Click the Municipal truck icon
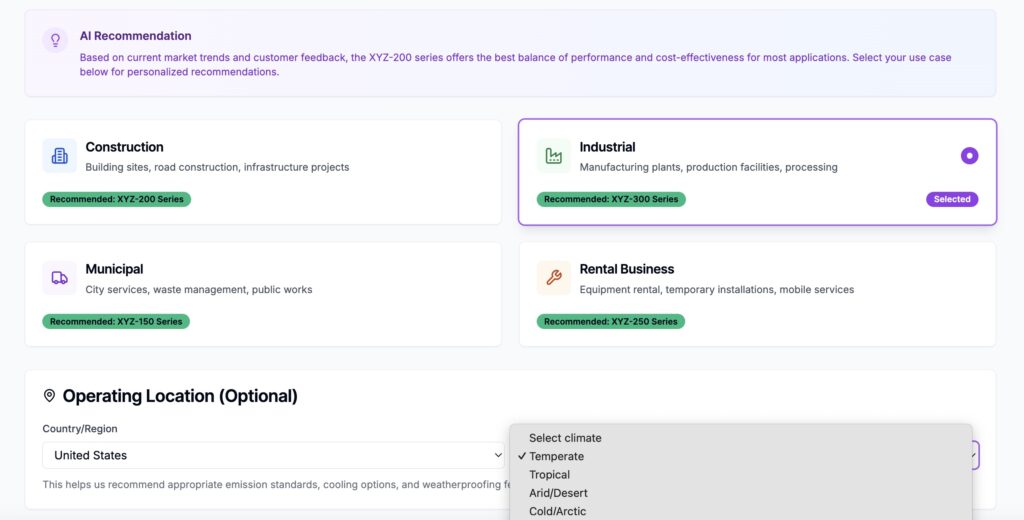Image resolution: width=1024 pixels, height=520 pixels. click(59, 278)
